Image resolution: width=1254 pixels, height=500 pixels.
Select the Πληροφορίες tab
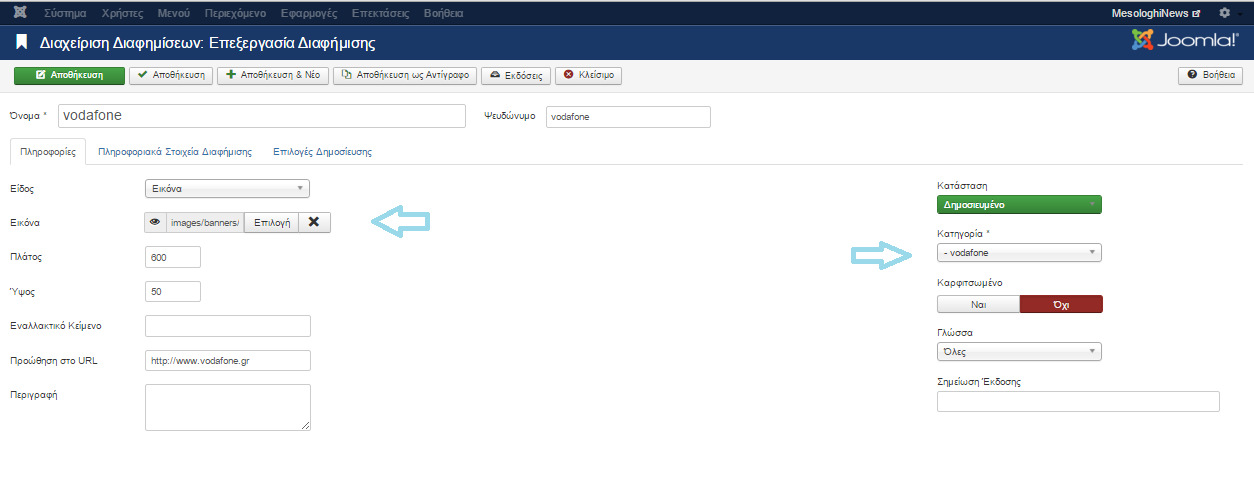[x=48, y=152]
